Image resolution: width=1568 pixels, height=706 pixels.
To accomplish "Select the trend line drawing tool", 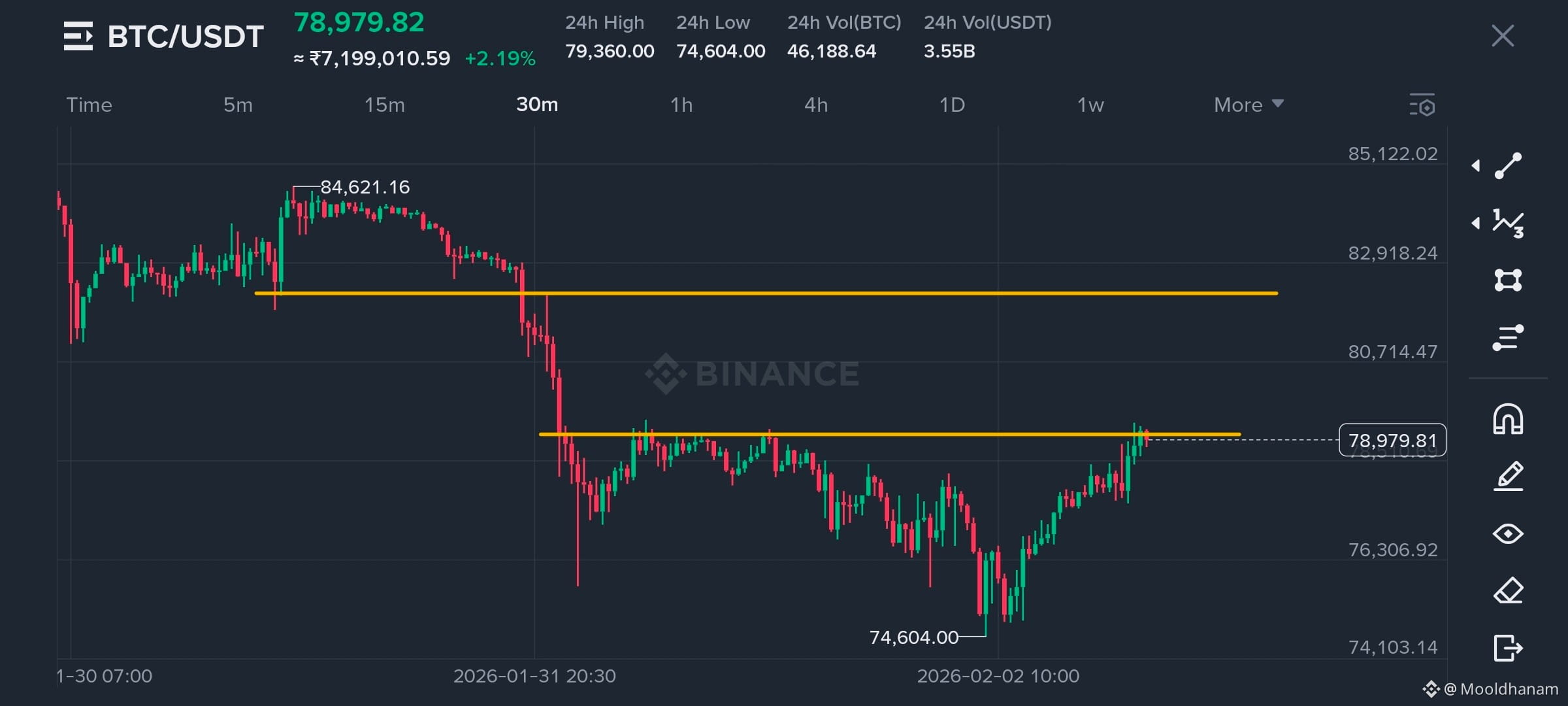I will point(1509,165).
